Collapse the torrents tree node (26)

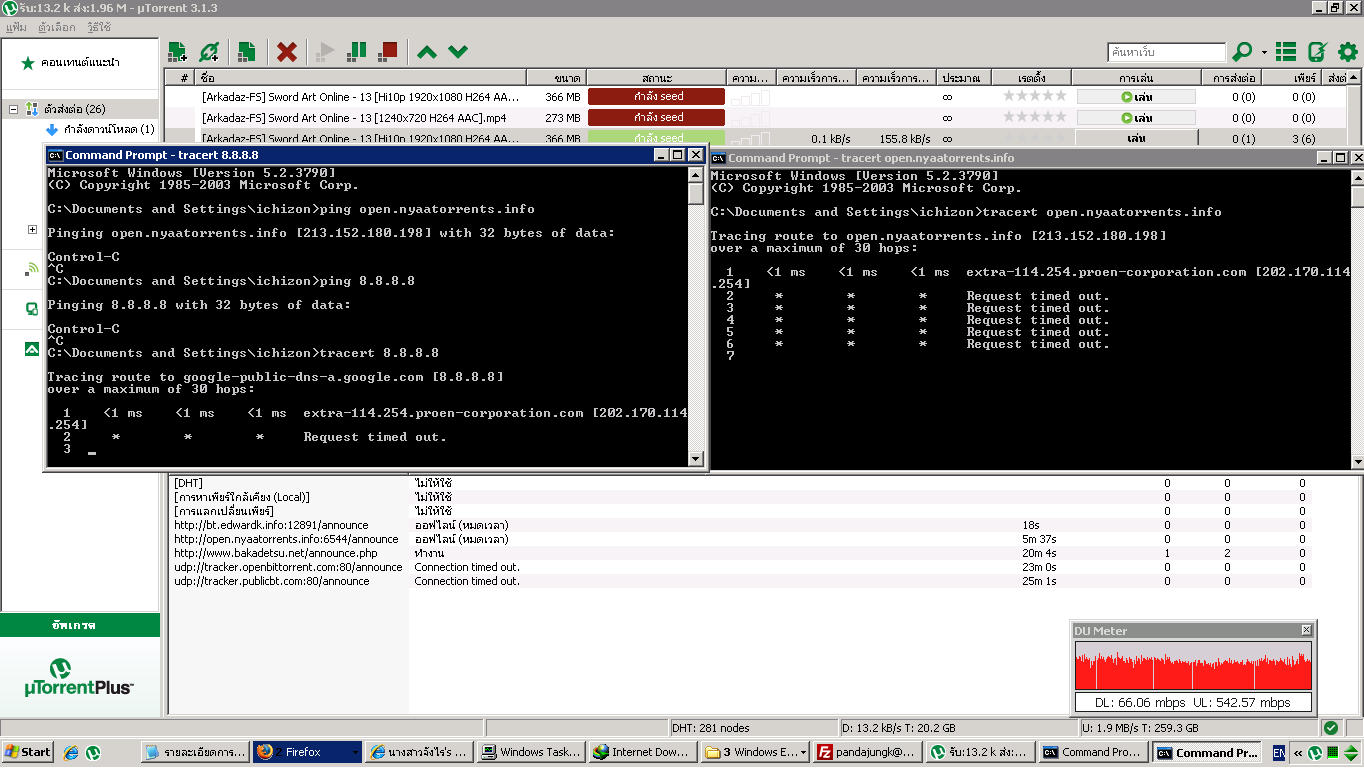click(x=14, y=109)
